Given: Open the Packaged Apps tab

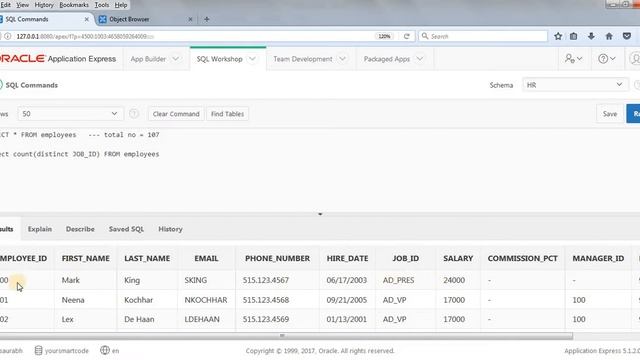Looking at the screenshot, I should [x=387, y=59].
